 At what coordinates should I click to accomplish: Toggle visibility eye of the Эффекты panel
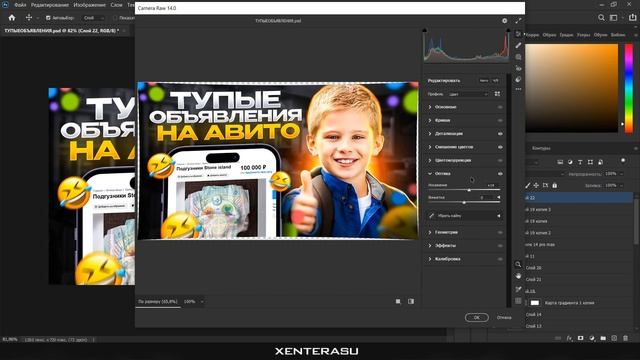coord(500,246)
